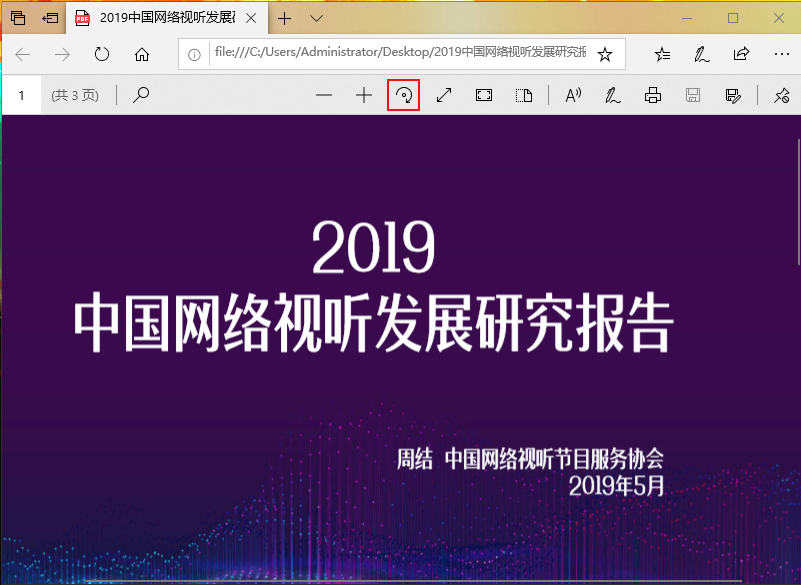Click the page count label 共 3 页
The image size is (801, 585).
(x=75, y=95)
